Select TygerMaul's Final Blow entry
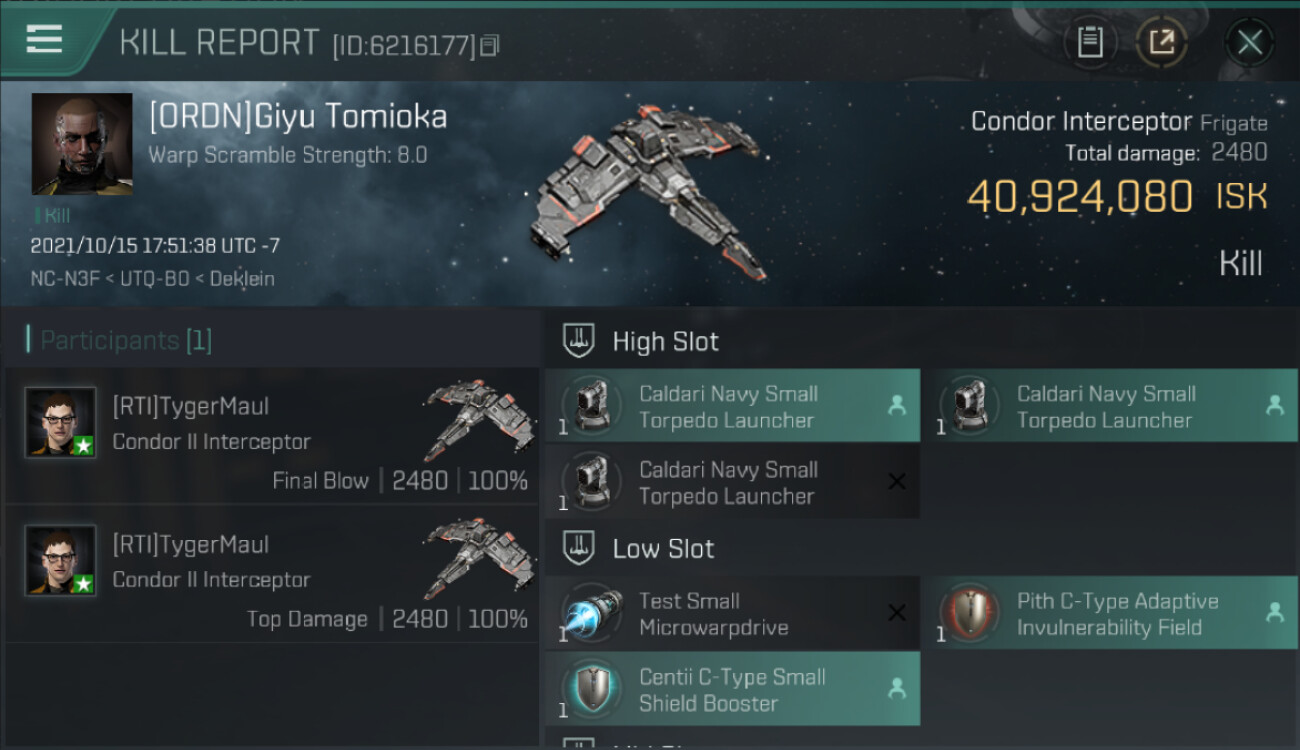The width and height of the screenshot is (1300, 750). [x=270, y=436]
